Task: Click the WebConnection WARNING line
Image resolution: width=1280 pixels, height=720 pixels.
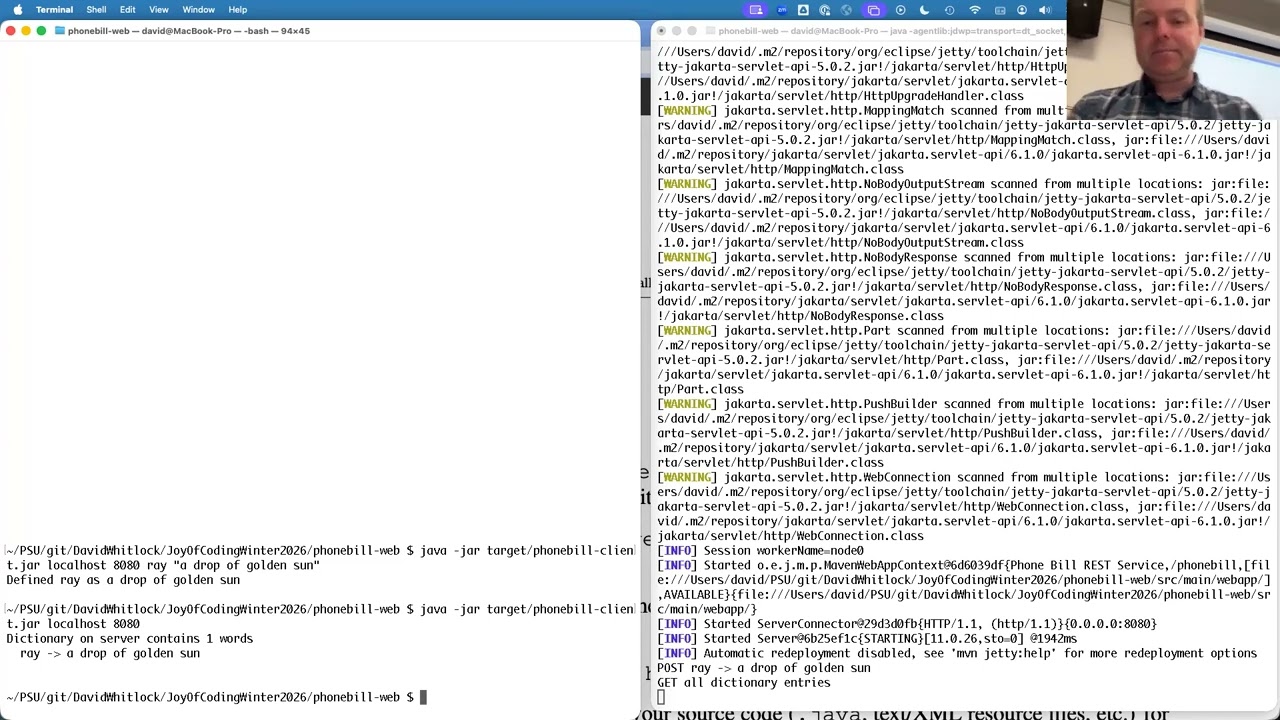Action: tap(964, 507)
